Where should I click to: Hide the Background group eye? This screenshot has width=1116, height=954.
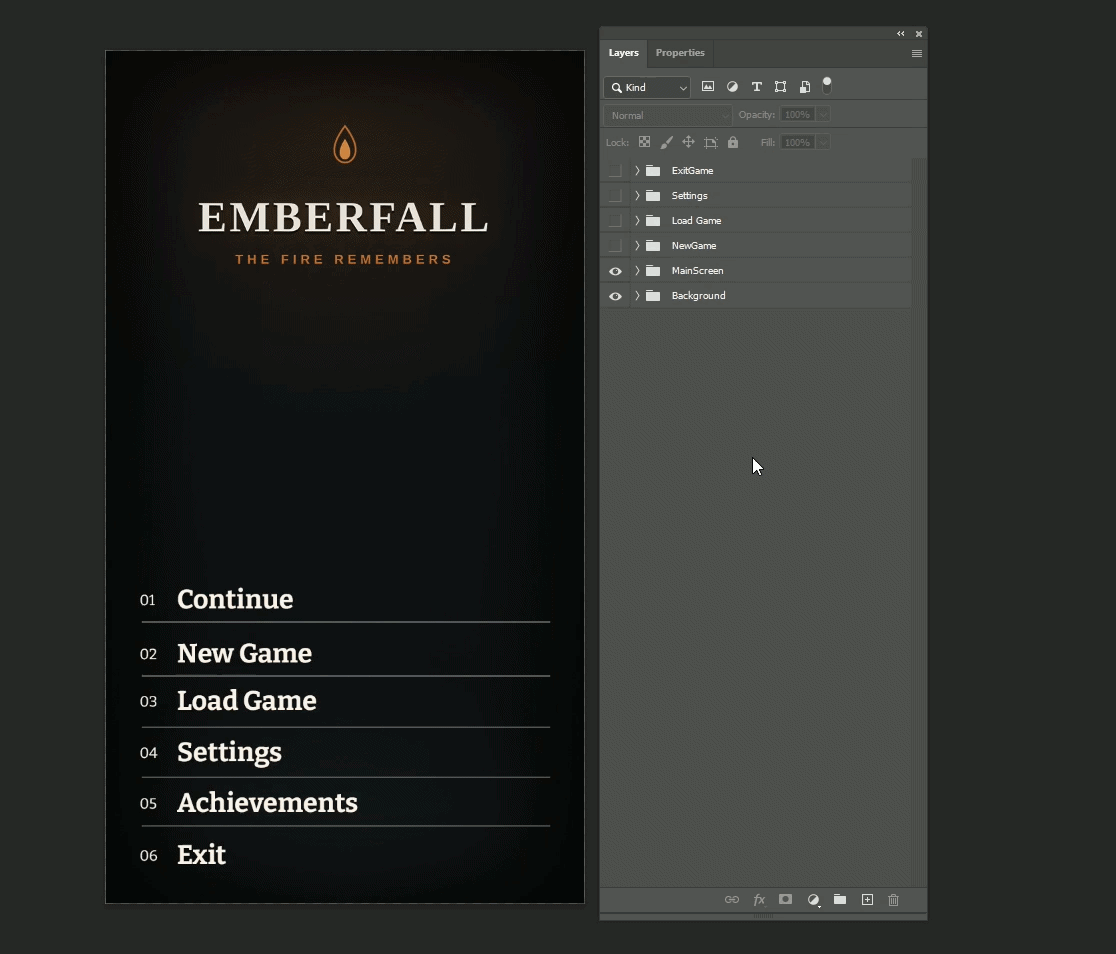pos(615,296)
